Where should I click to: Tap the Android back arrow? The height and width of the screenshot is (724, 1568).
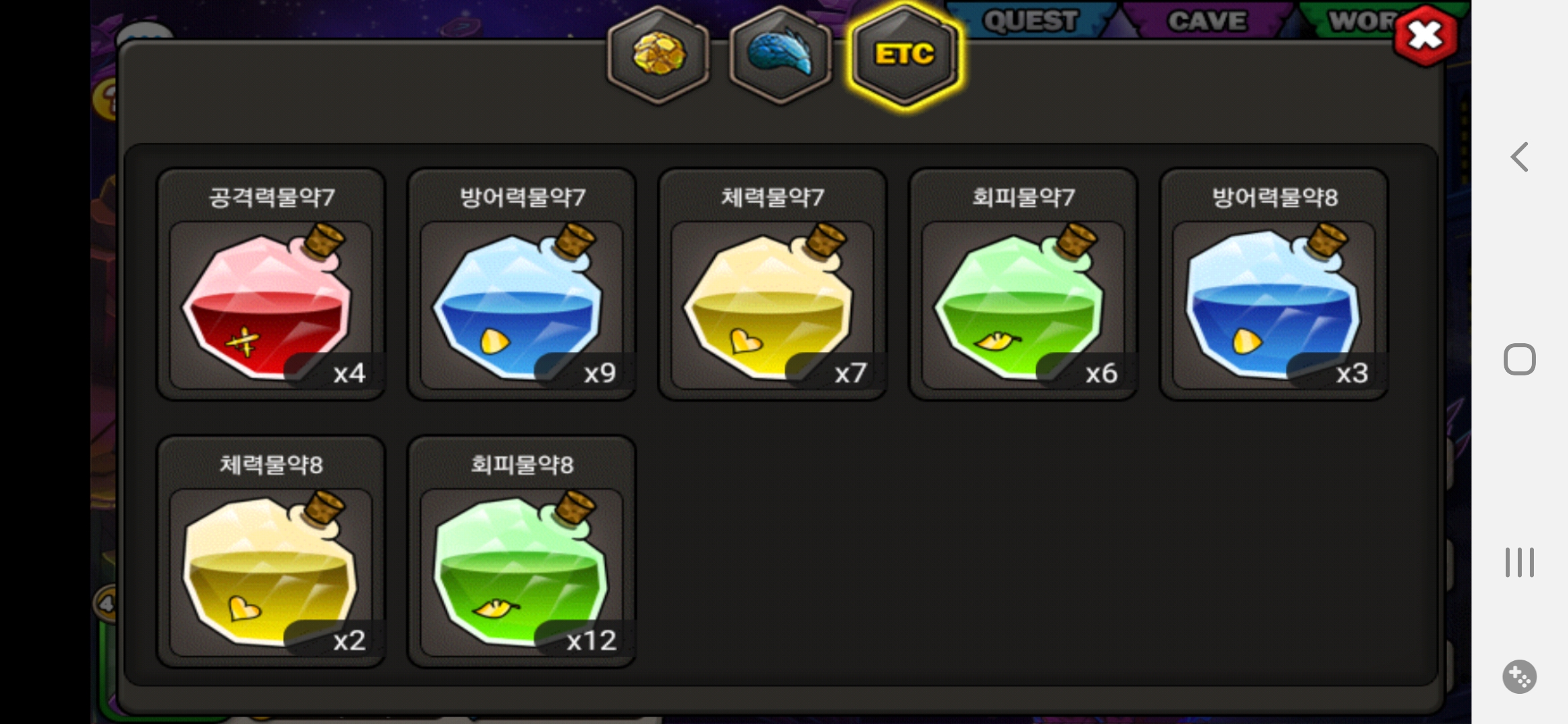click(x=1519, y=157)
